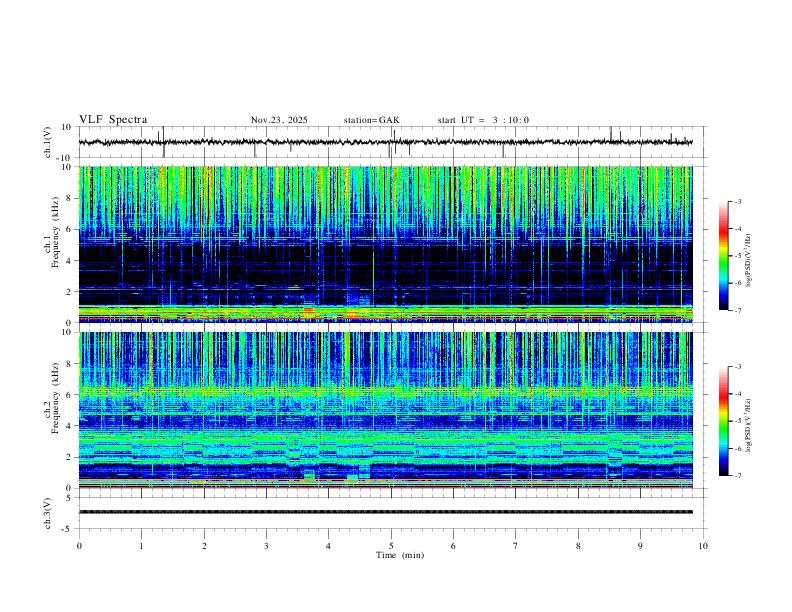The image size is (792, 612).
Task: Click the "VLF Spectra" plot title
Action: [x=113, y=120]
